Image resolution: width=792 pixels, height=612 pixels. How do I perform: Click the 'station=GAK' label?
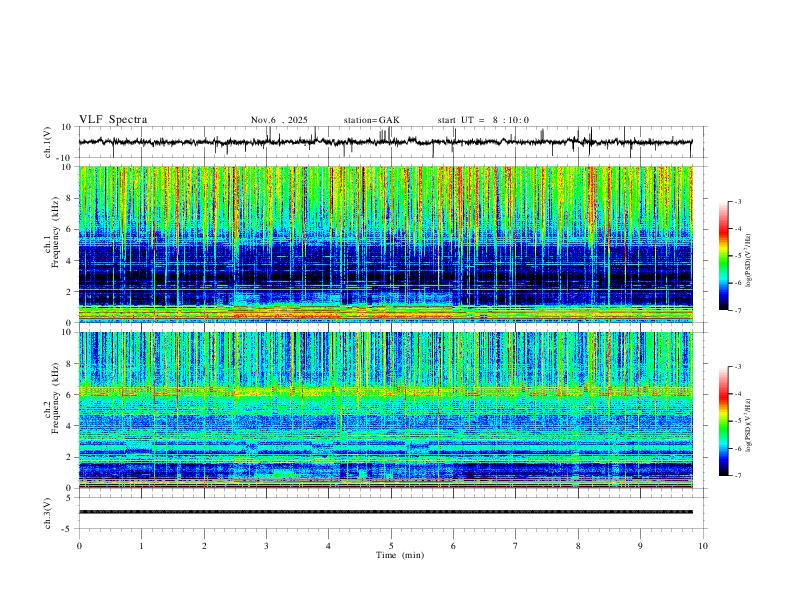pyautogui.click(x=371, y=120)
